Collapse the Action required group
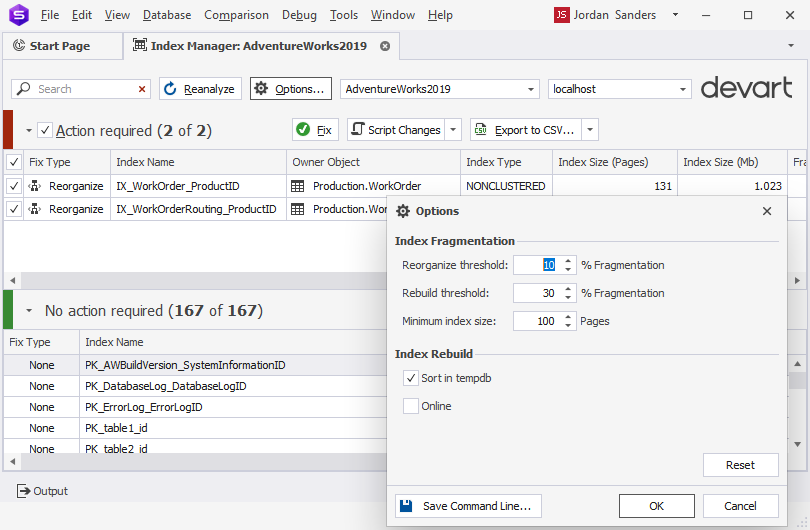810x530 pixels. 29,131
